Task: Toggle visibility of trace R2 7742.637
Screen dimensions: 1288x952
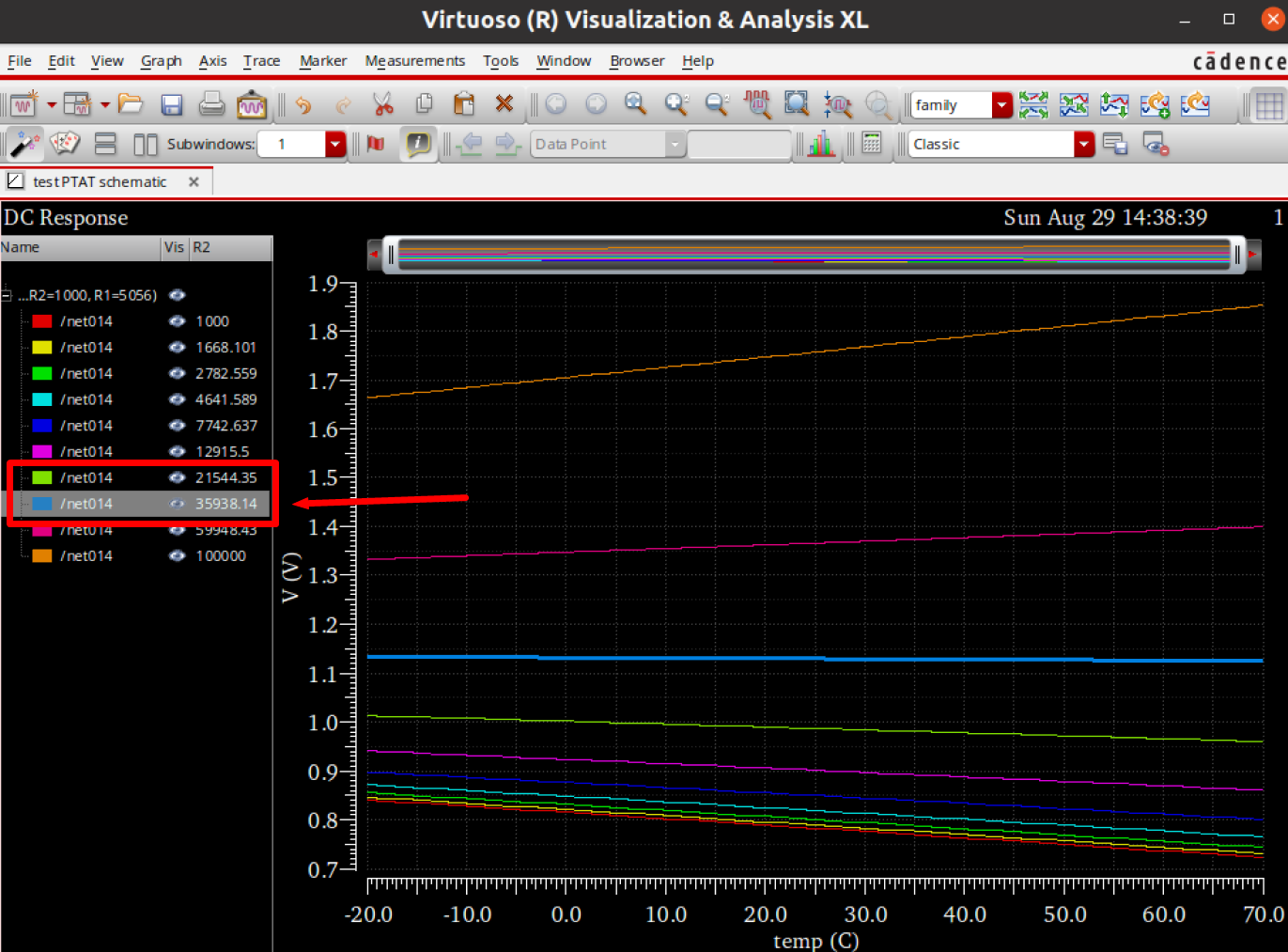Action: (177, 426)
